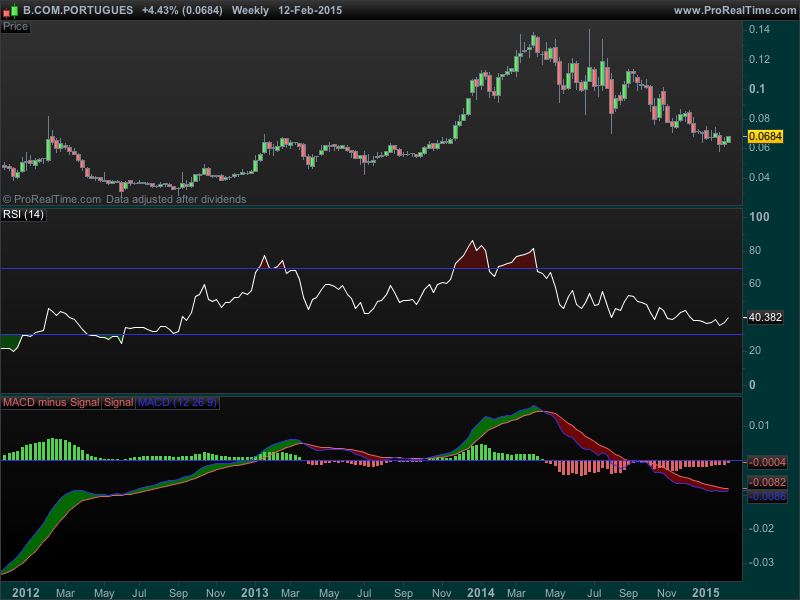Select the RSI (14) indicator label

(24, 215)
